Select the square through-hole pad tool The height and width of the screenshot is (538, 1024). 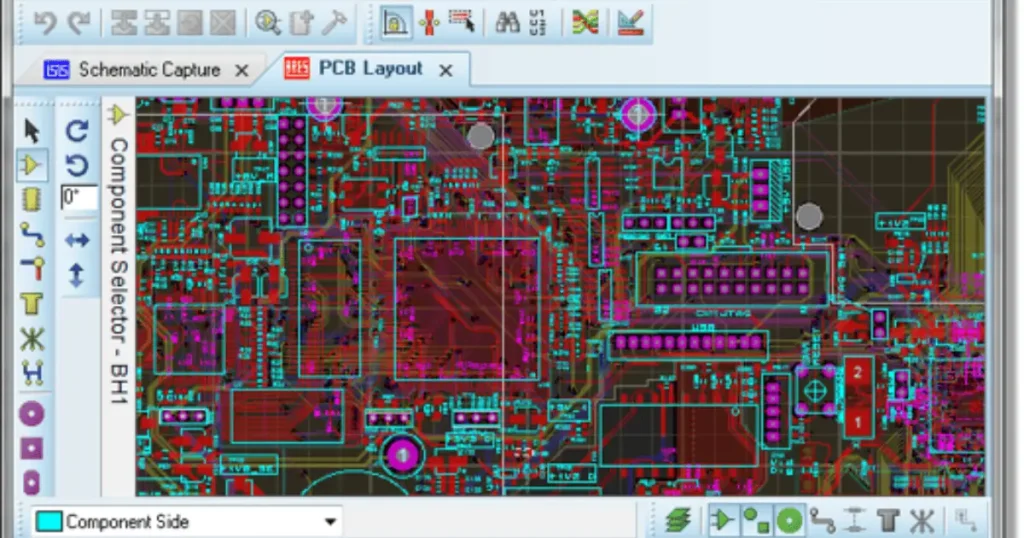pyautogui.click(x=31, y=449)
